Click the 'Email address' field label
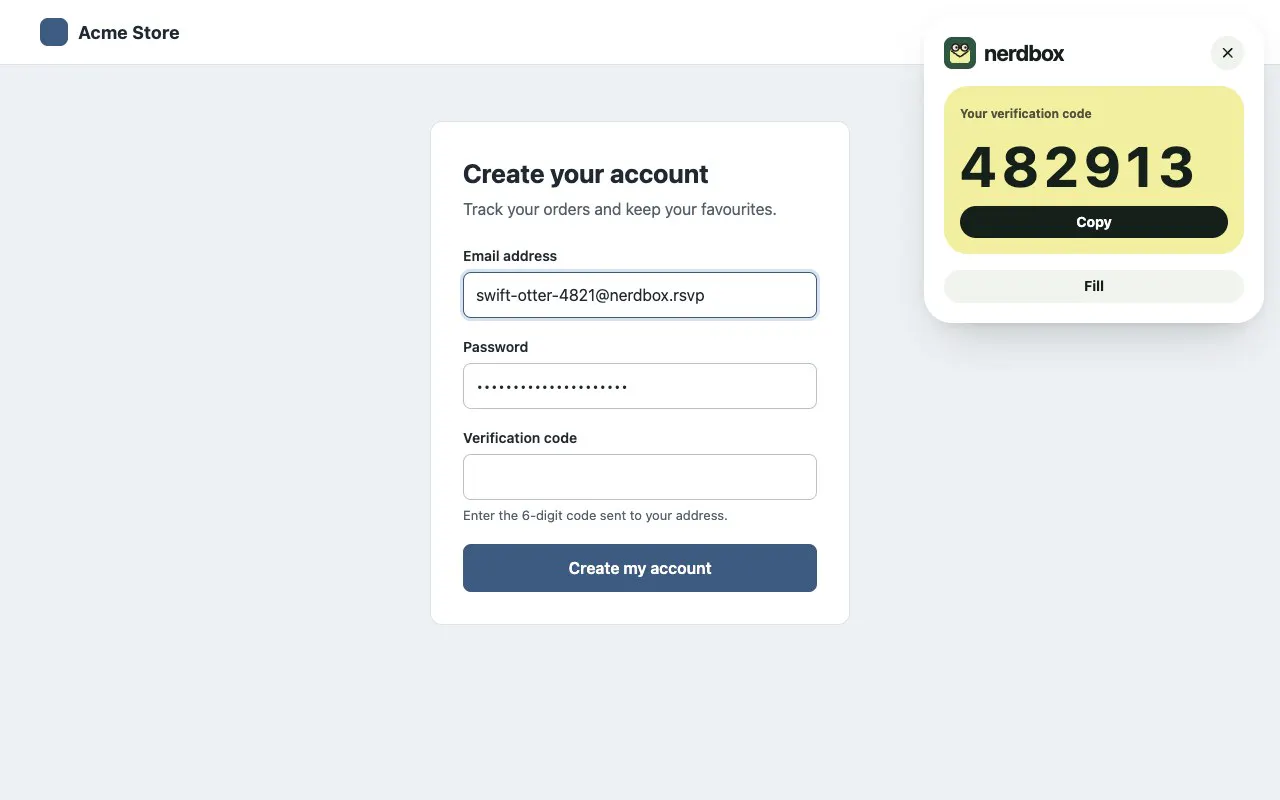 (x=510, y=256)
